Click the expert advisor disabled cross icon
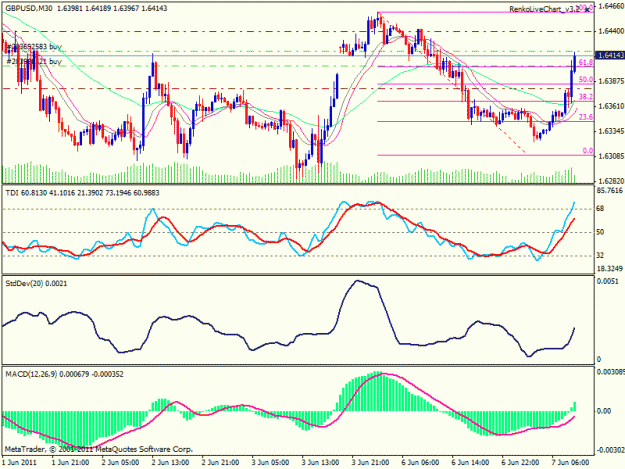625x469 pixels. point(587,10)
